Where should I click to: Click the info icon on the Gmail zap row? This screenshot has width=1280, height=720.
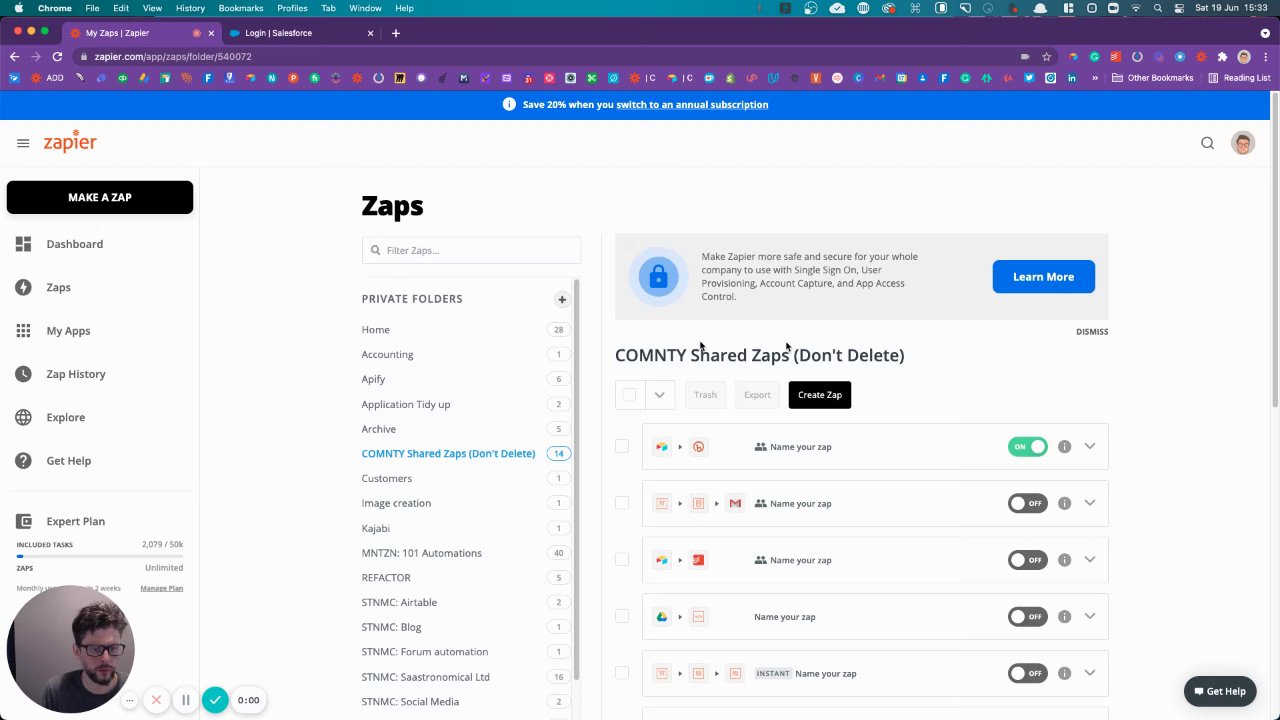click(x=1064, y=503)
